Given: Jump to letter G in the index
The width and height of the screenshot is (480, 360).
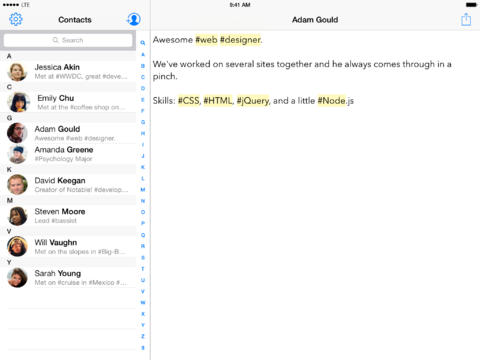Looking at the screenshot, I should click(x=143, y=122).
